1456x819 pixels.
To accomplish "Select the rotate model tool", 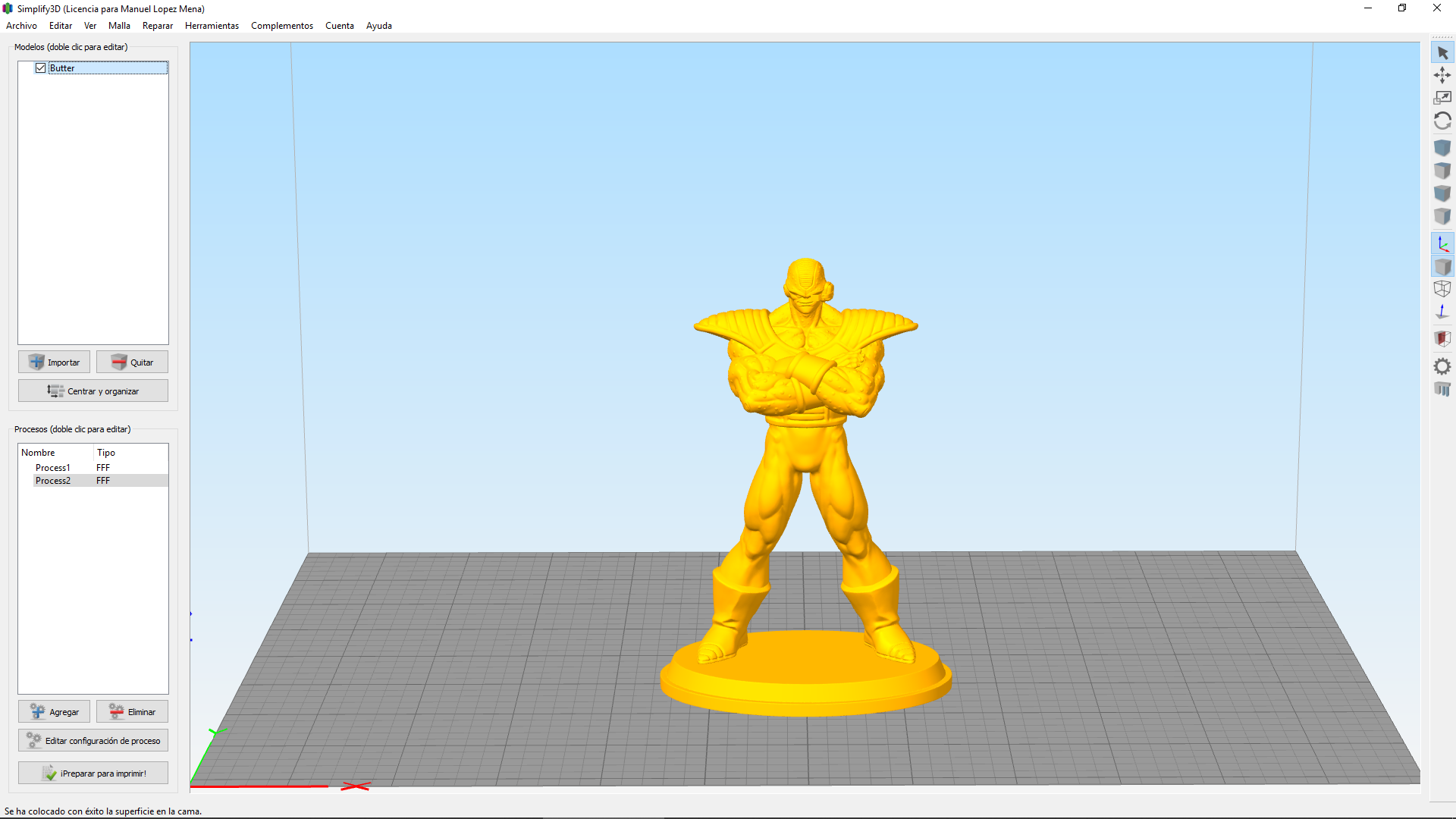I will (1442, 121).
